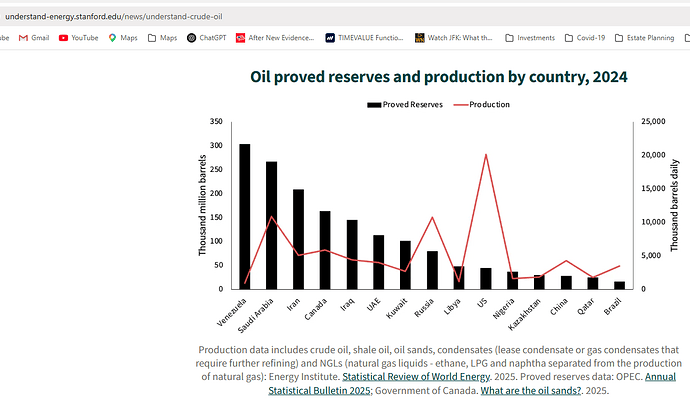Image resolution: width=690 pixels, height=400 pixels.
Task: Open the After New Evidence bookmark
Action: (x=275, y=38)
